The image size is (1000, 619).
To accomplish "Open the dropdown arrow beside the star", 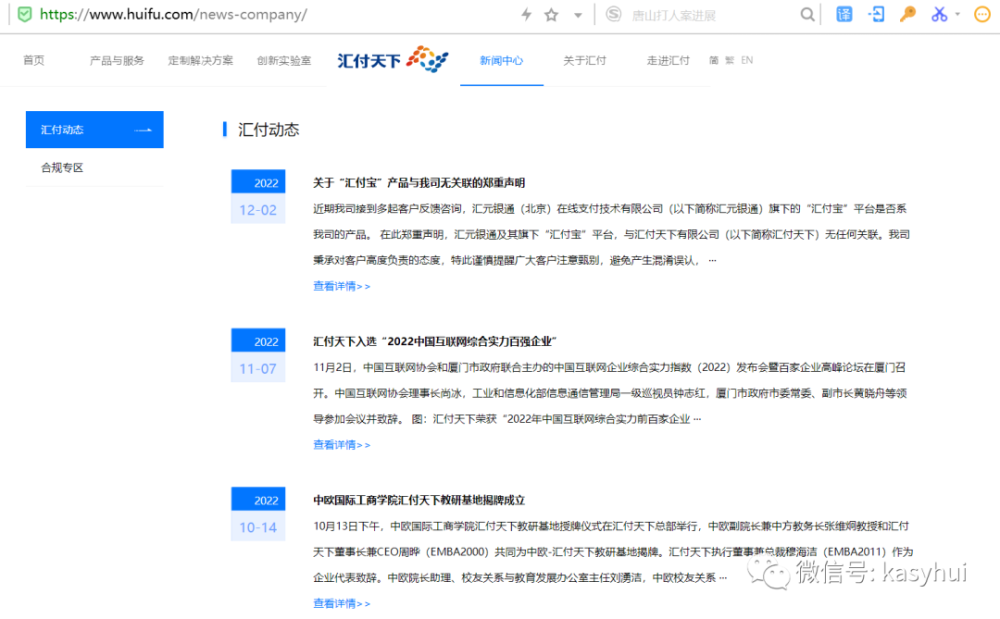I will coord(578,15).
